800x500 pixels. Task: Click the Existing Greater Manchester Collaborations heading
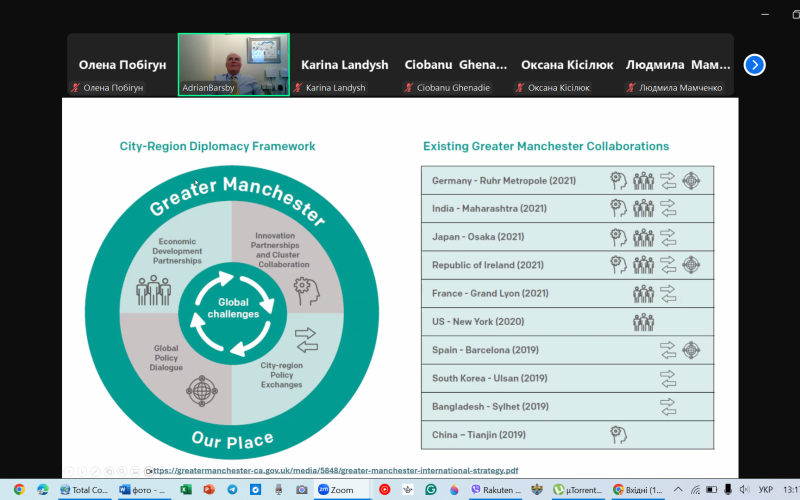pyautogui.click(x=546, y=146)
